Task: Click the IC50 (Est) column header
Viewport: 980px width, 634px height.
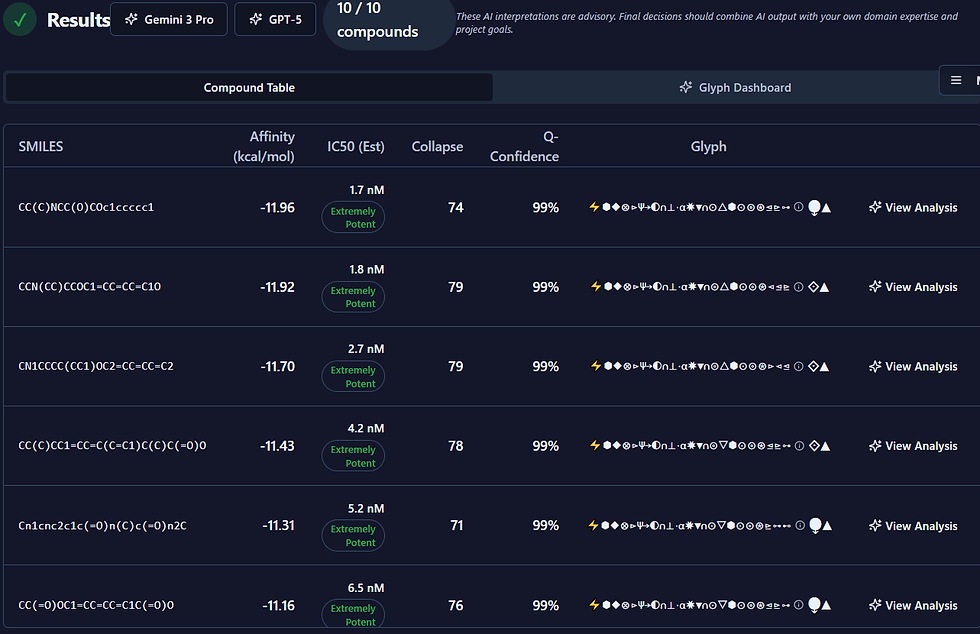Action: click(356, 147)
